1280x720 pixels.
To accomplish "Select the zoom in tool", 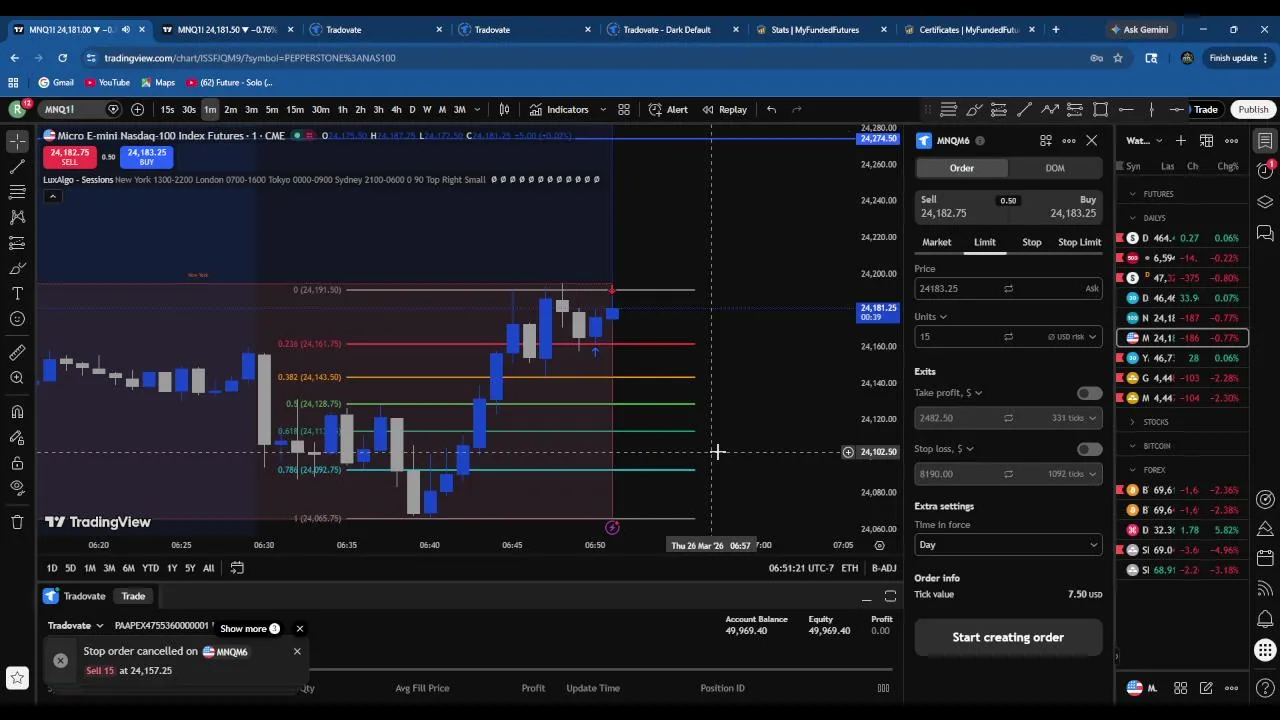I will [17, 378].
